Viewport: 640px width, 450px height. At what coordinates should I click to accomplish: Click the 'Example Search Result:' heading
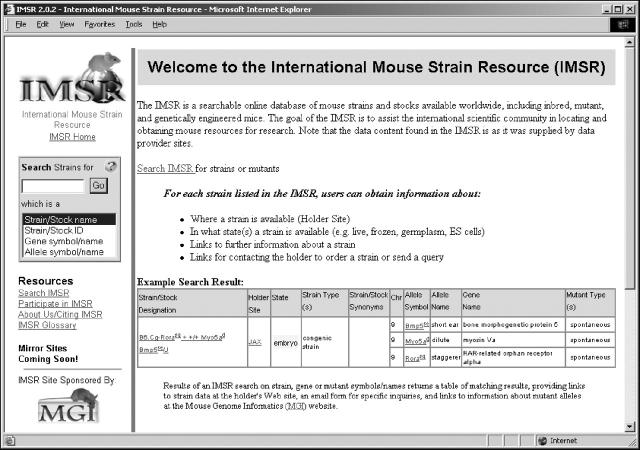click(x=190, y=282)
